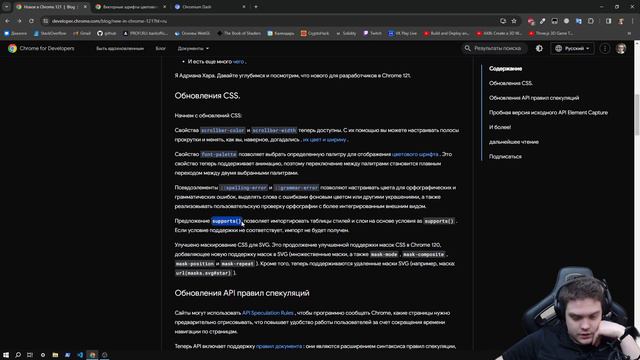Click the Chrome taskbar icon
The width and height of the screenshot is (640, 360).
(x=92, y=355)
